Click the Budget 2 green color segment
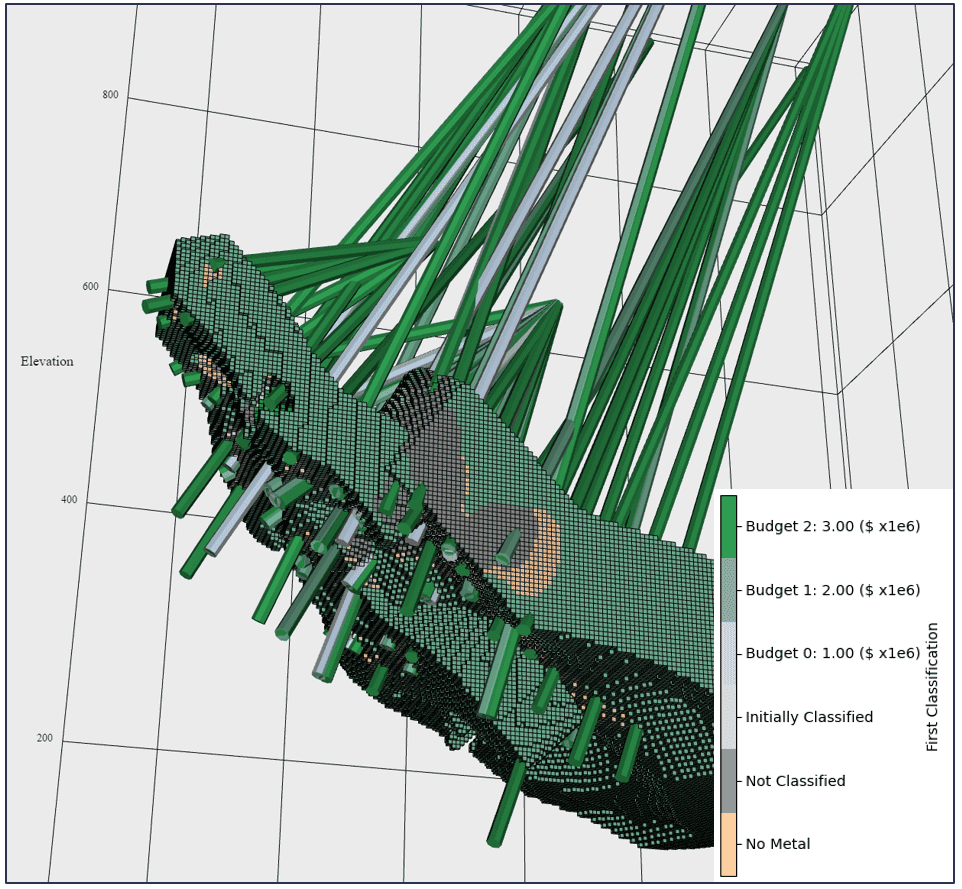Screen dimensions: 962x889 pos(728,527)
